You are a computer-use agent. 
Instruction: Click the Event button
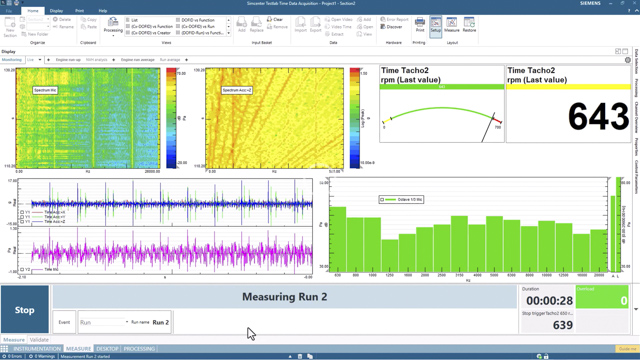(64, 322)
